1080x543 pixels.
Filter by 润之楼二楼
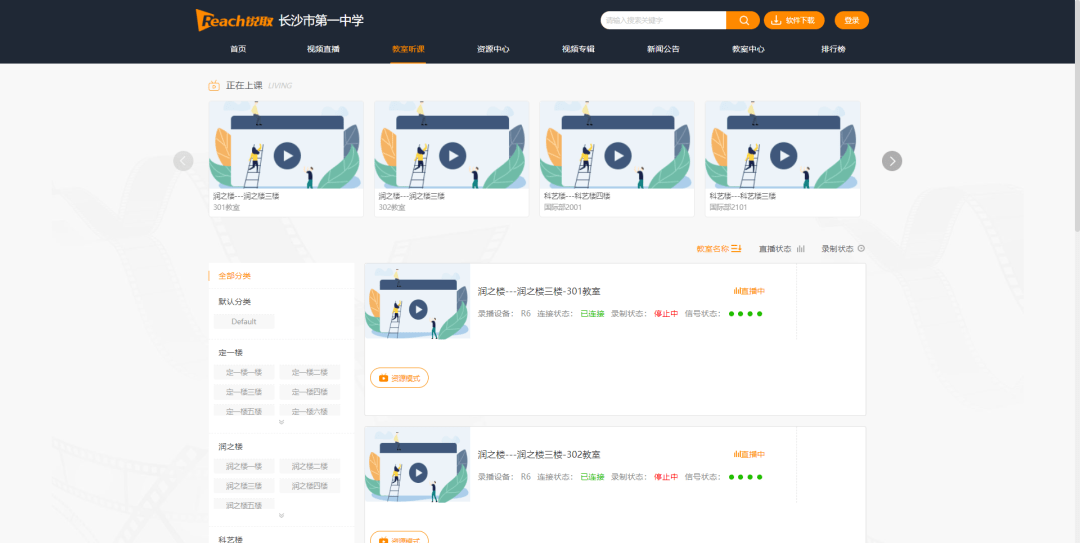tap(310, 466)
